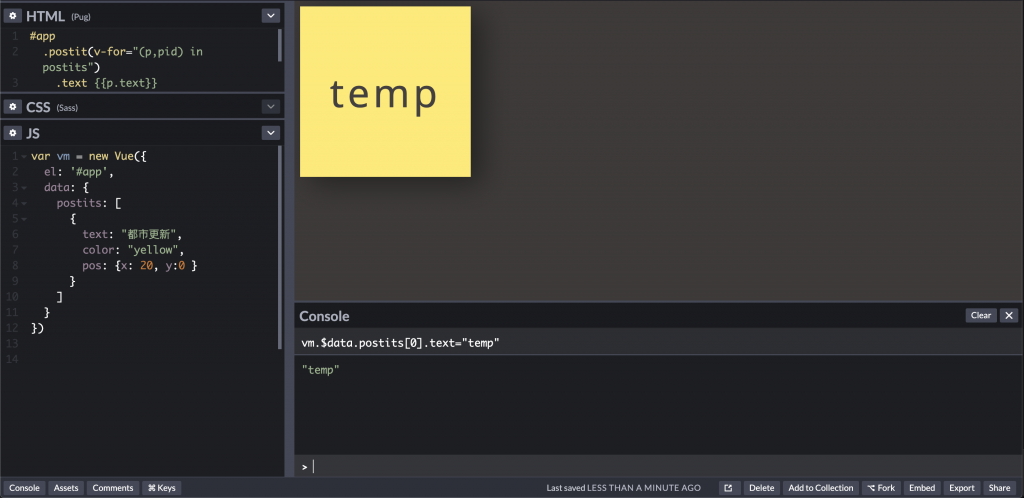1024x498 pixels.
Task: Expand CSS panel dropdown arrow
Action: (x=270, y=106)
